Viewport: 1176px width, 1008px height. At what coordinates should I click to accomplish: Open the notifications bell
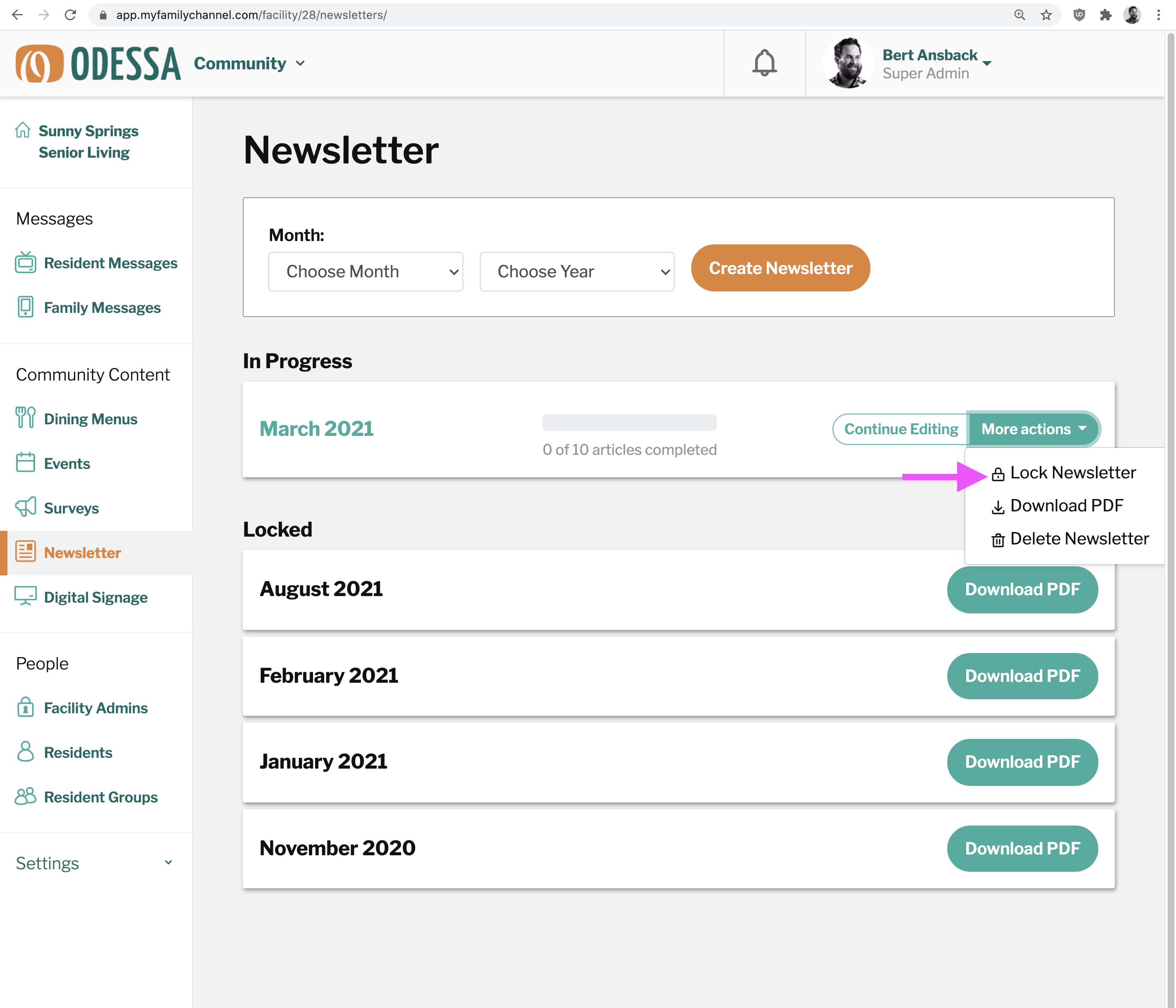point(764,63)
